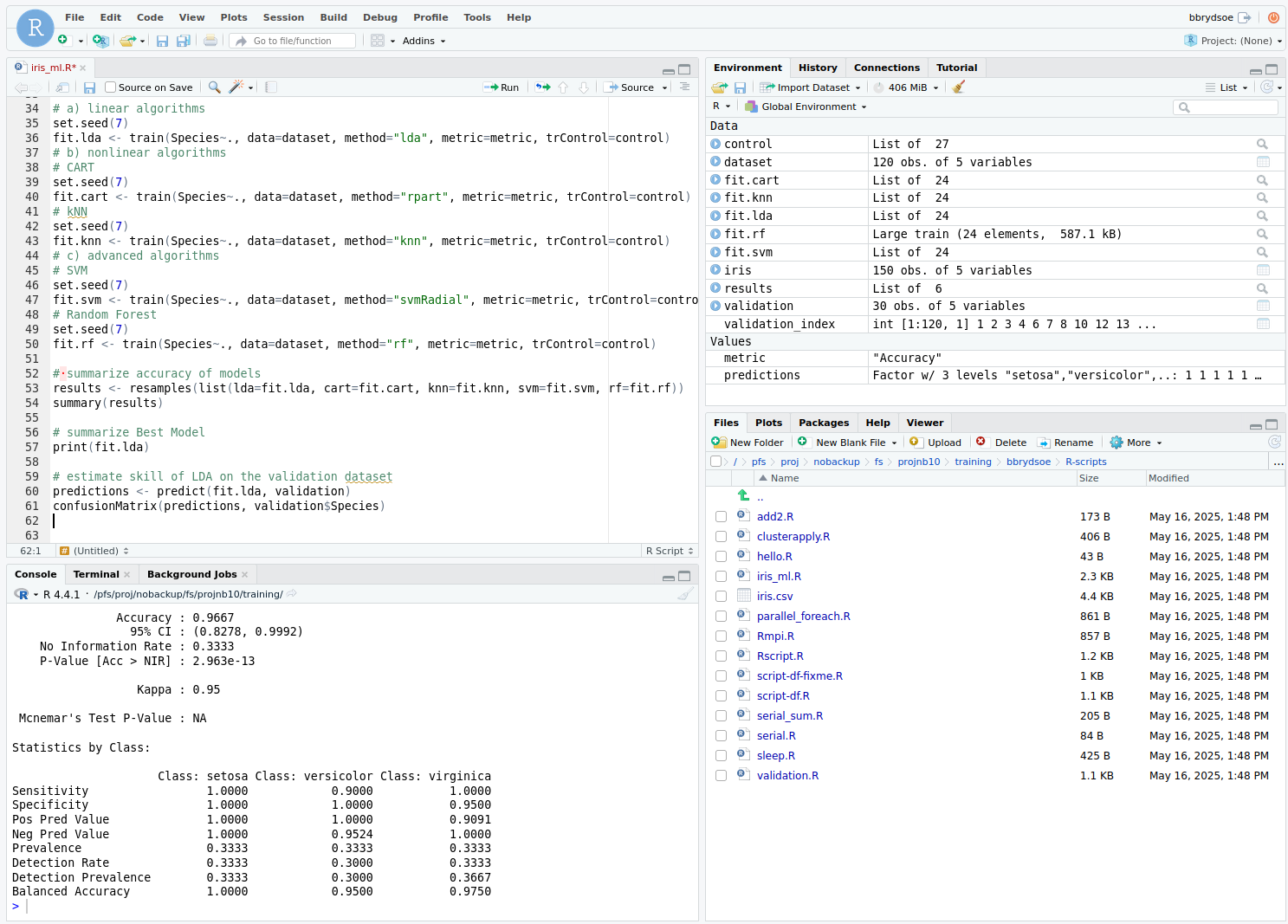Expand the control object in Environment

[x=715, y=144]
